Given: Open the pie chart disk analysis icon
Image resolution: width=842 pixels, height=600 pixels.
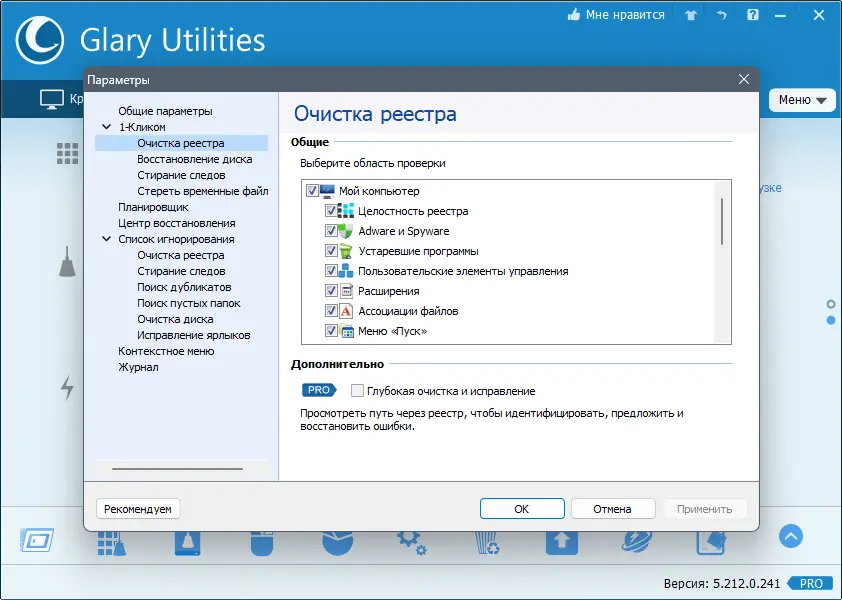Looking at the screenshot, I should coord(337,543).
